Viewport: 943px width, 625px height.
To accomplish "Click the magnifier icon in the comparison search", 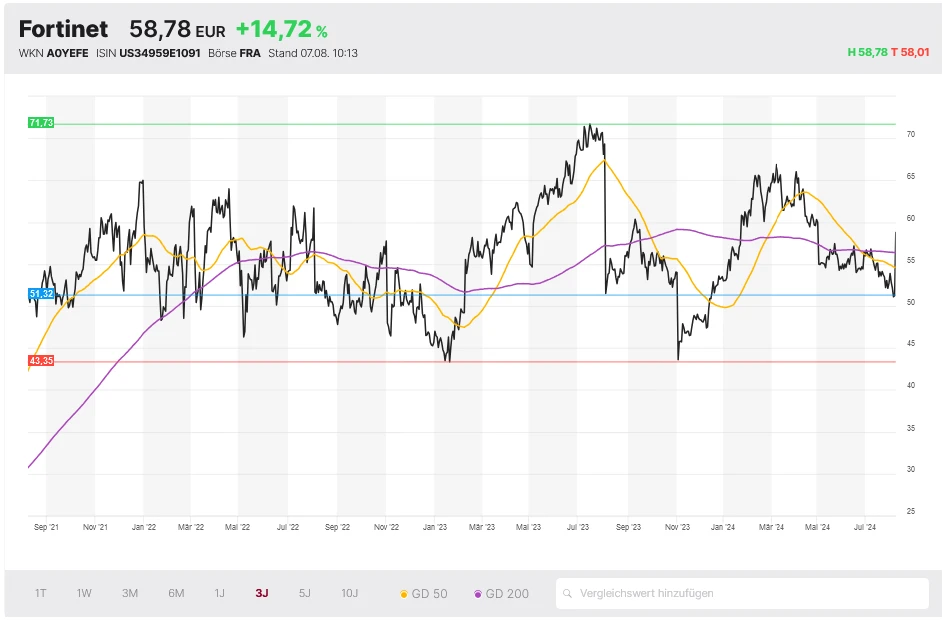I will coord(569,593).
